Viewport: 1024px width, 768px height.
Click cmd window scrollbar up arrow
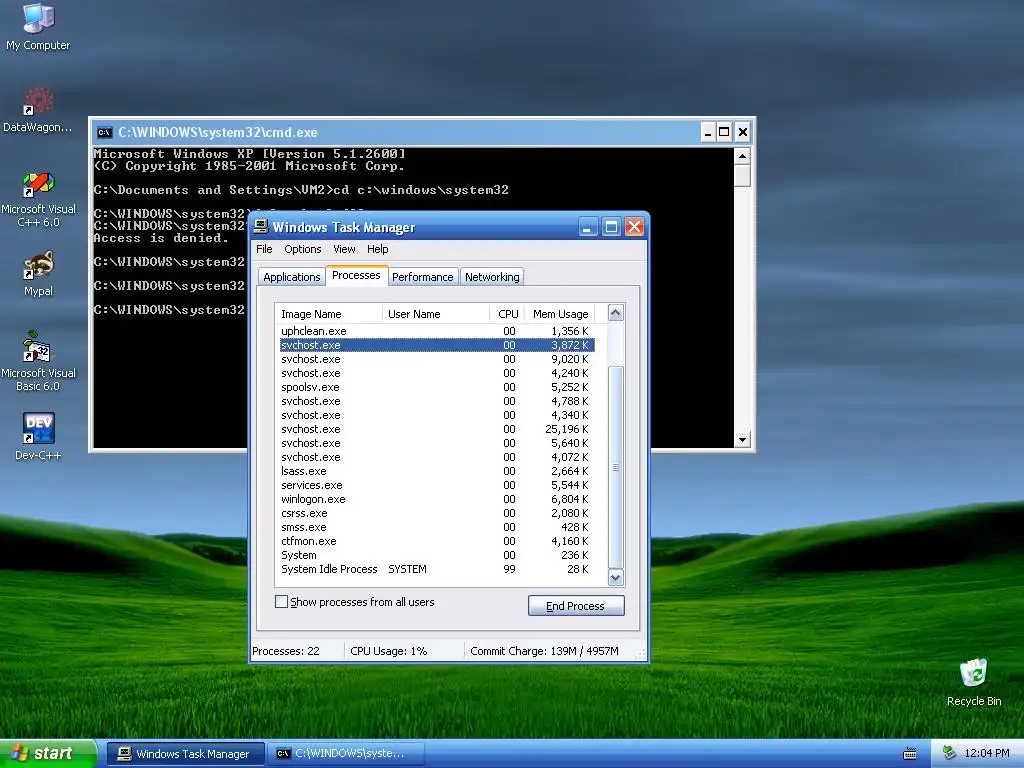pyautogui.click(x=742, y=156)
